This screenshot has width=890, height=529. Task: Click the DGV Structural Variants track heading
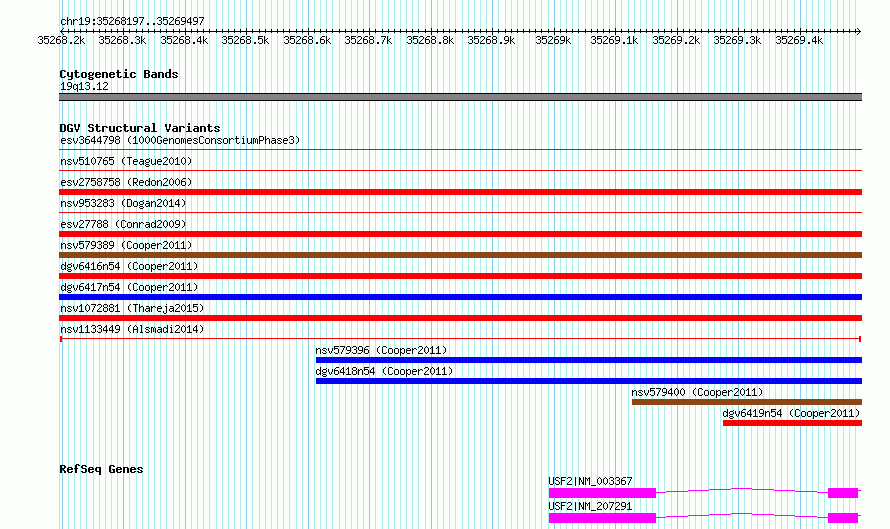coord(140,128)
